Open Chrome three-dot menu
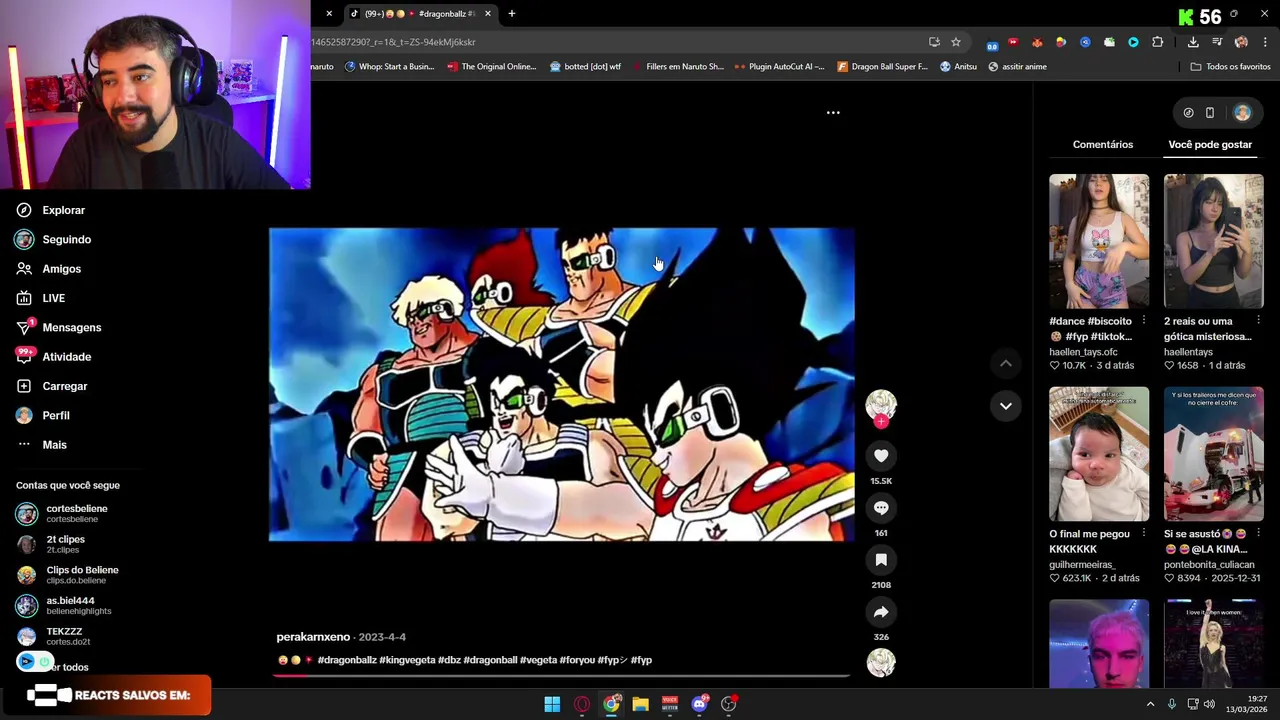 (x=1265, y=42)
